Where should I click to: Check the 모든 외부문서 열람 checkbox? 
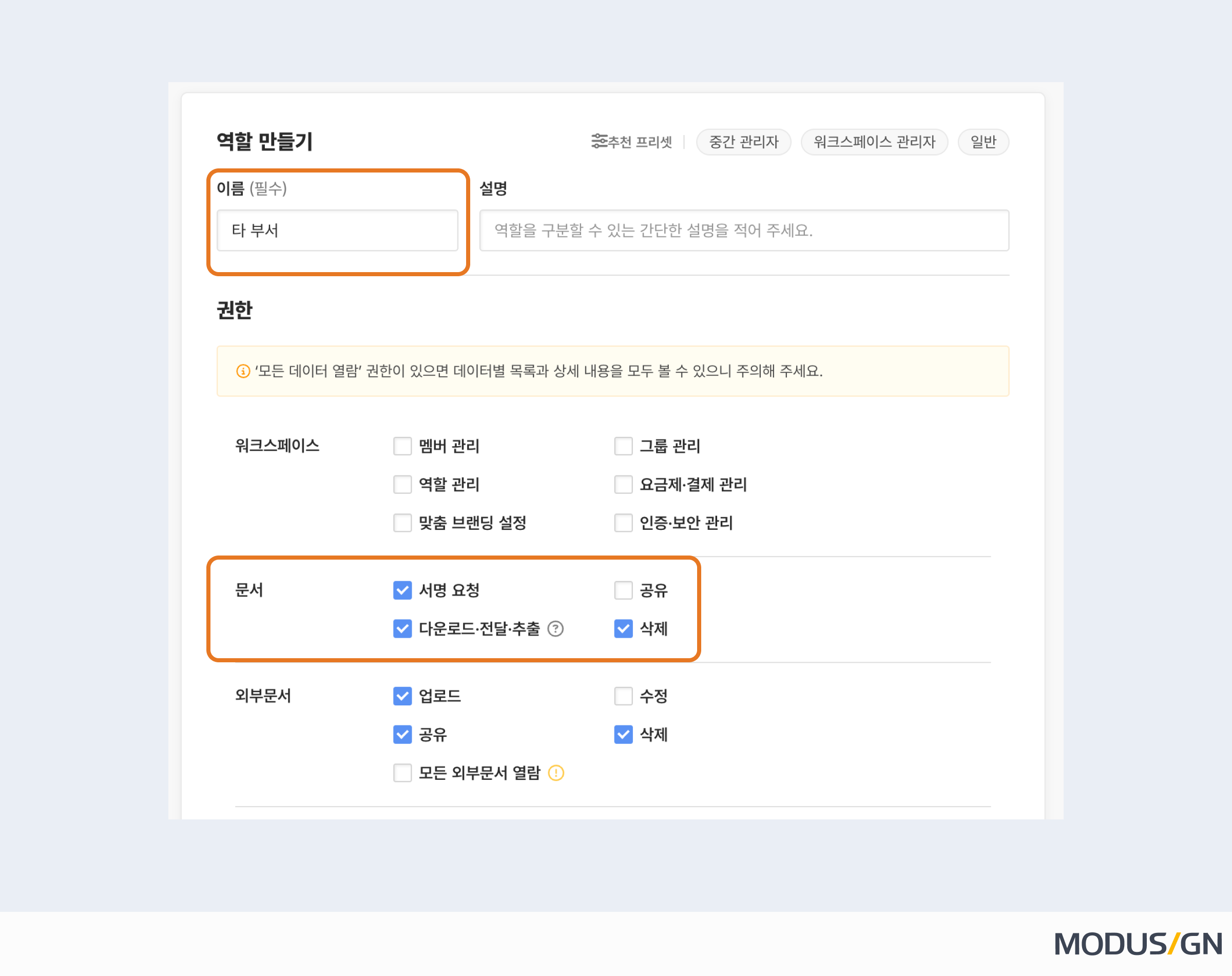click(402, 773)
